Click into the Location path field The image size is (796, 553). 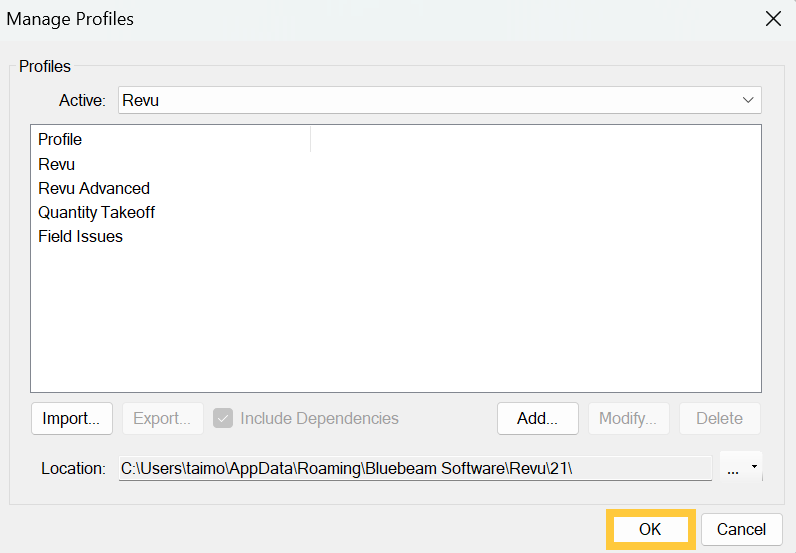(x=415, y=468)
